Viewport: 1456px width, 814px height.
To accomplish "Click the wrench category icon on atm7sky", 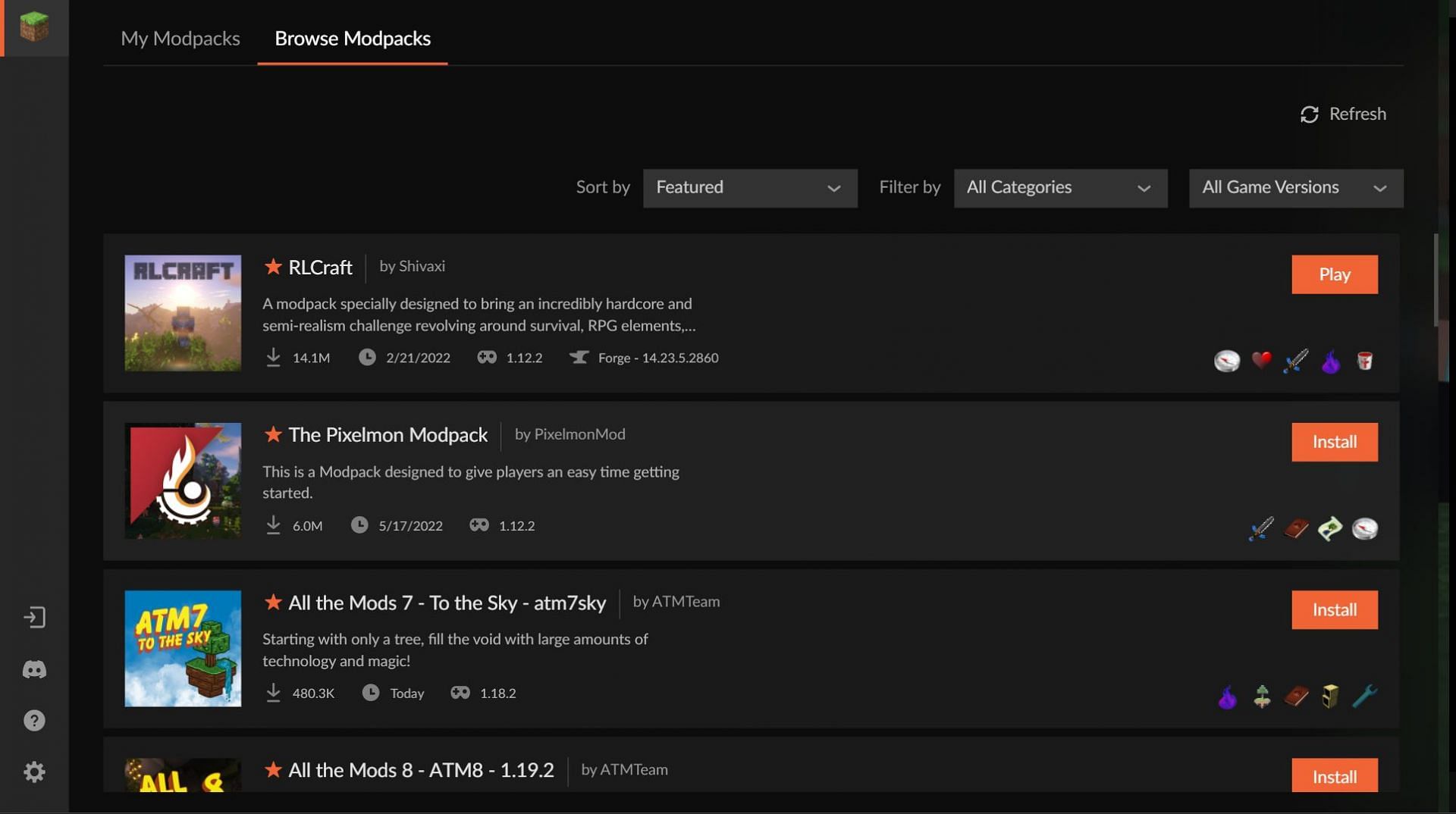I will [x=1365, y=697].
